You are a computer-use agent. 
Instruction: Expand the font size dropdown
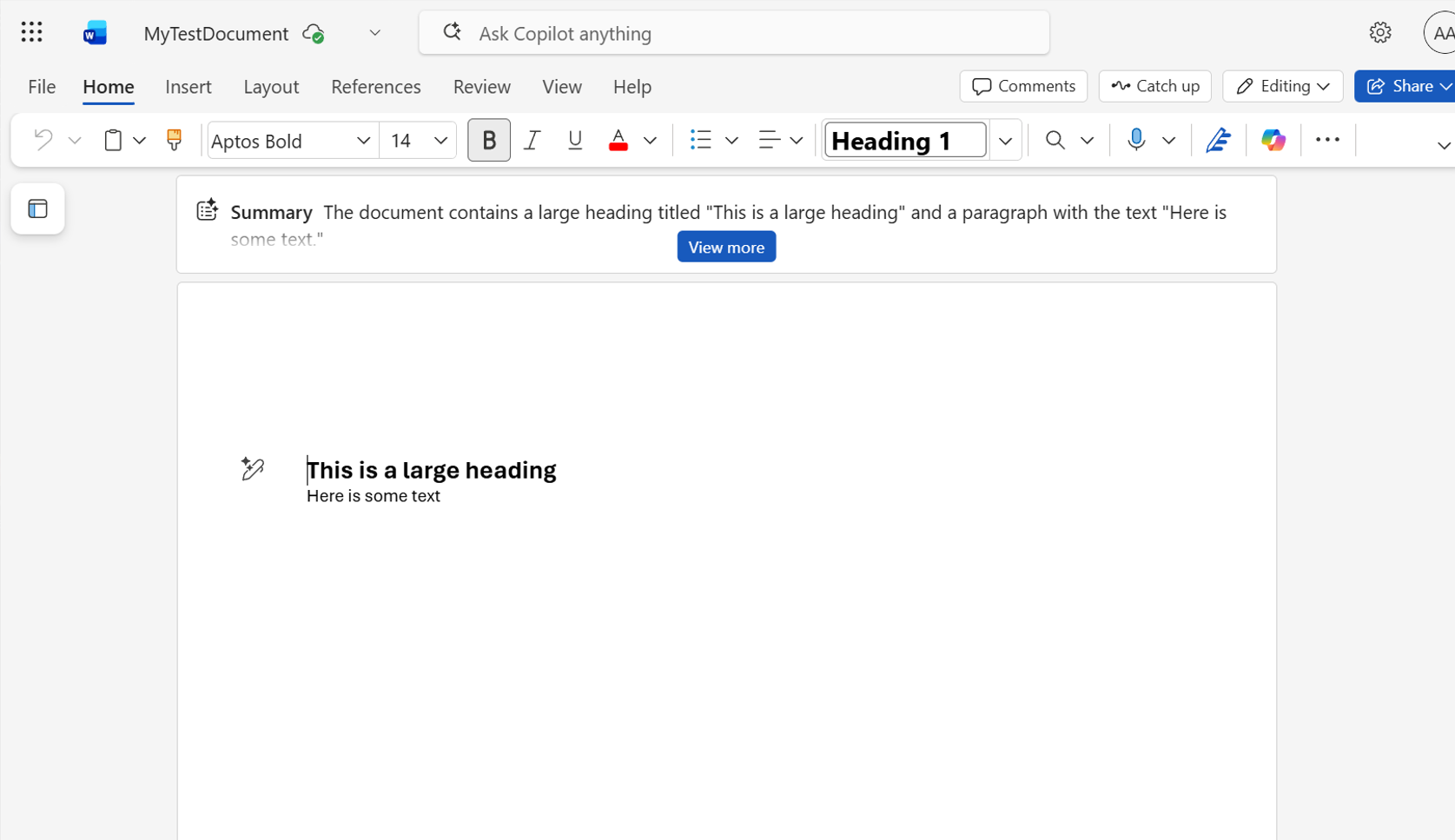pyautogui.click(x=440, y=140)
